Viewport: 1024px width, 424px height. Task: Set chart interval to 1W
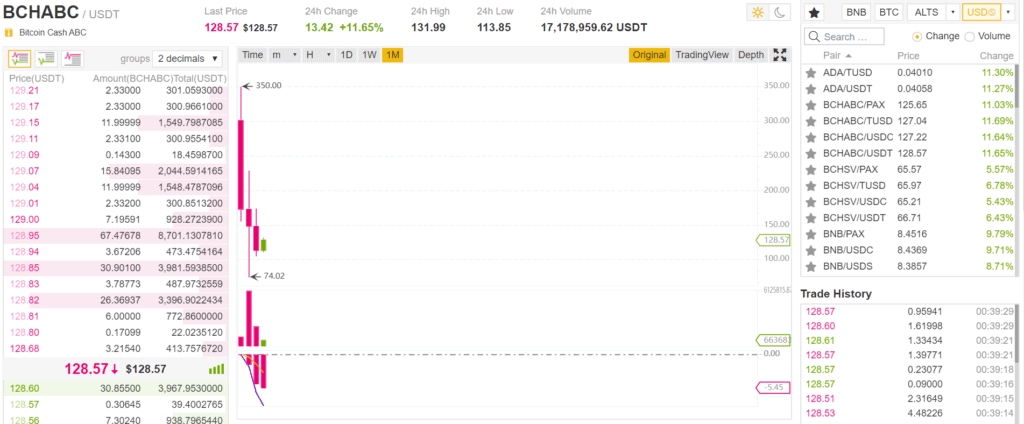[370, 55]
